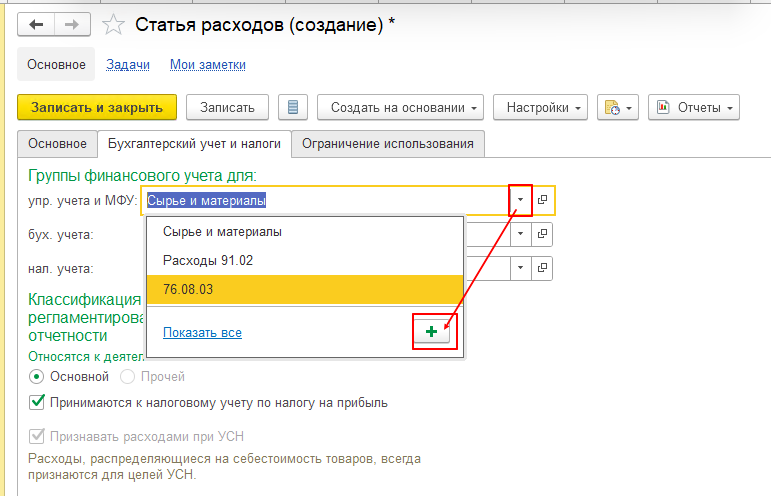Open form for упр. учета и МФУ field
The image size is (771, 496).
click(x=543, y=200)
